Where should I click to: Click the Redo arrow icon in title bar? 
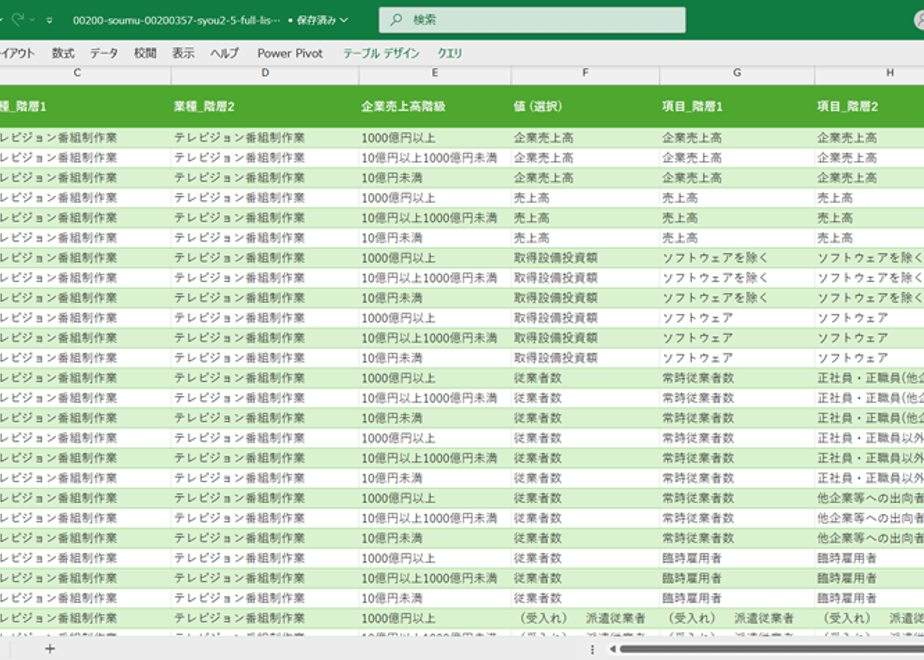tap(17, 20)
